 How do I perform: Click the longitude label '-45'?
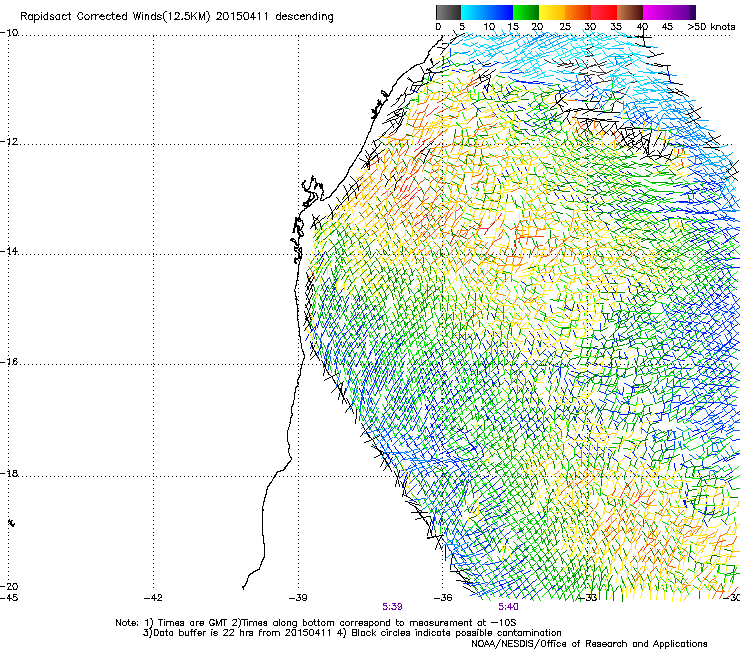pos(9,598)
